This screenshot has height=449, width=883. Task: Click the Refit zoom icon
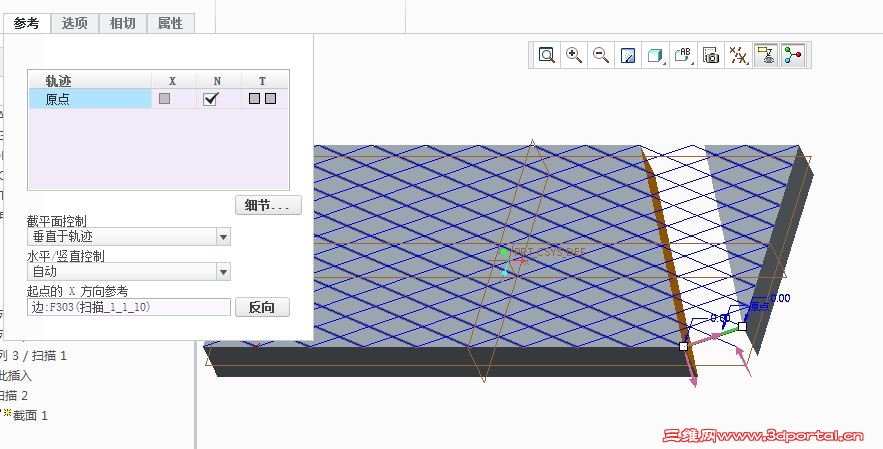tap(547, 55)
